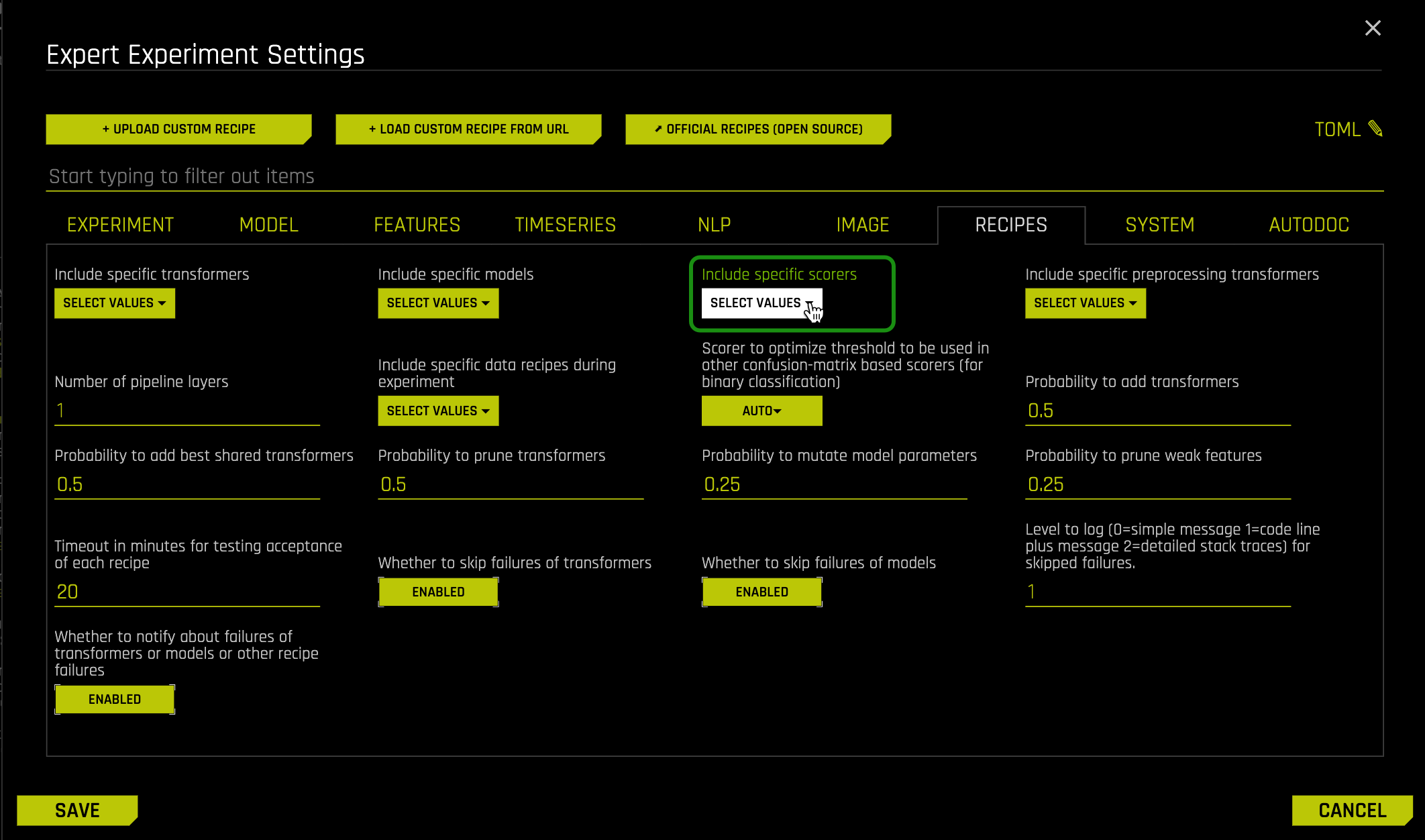Edit log level for skipped failures
1425x840 pixels.
1158,592
